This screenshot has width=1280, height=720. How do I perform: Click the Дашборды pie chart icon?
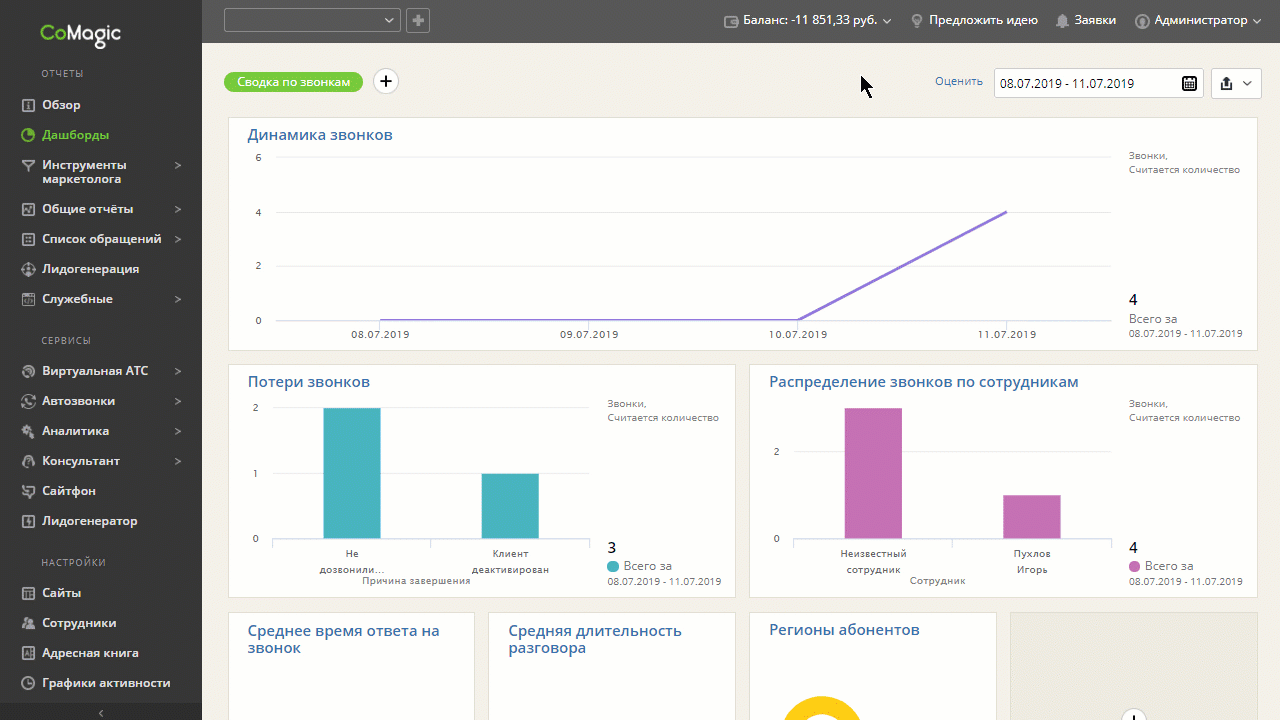point(28,135)
